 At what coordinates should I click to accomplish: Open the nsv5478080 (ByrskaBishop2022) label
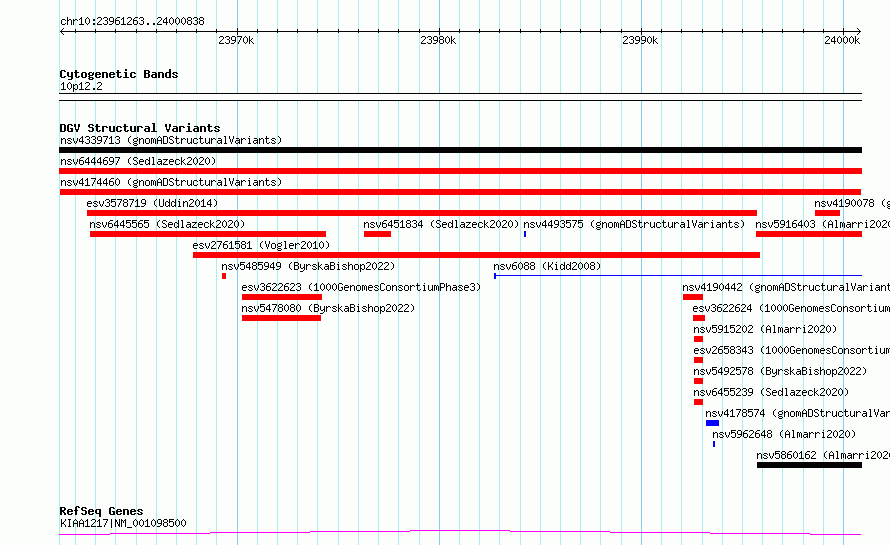pos(328,308)
